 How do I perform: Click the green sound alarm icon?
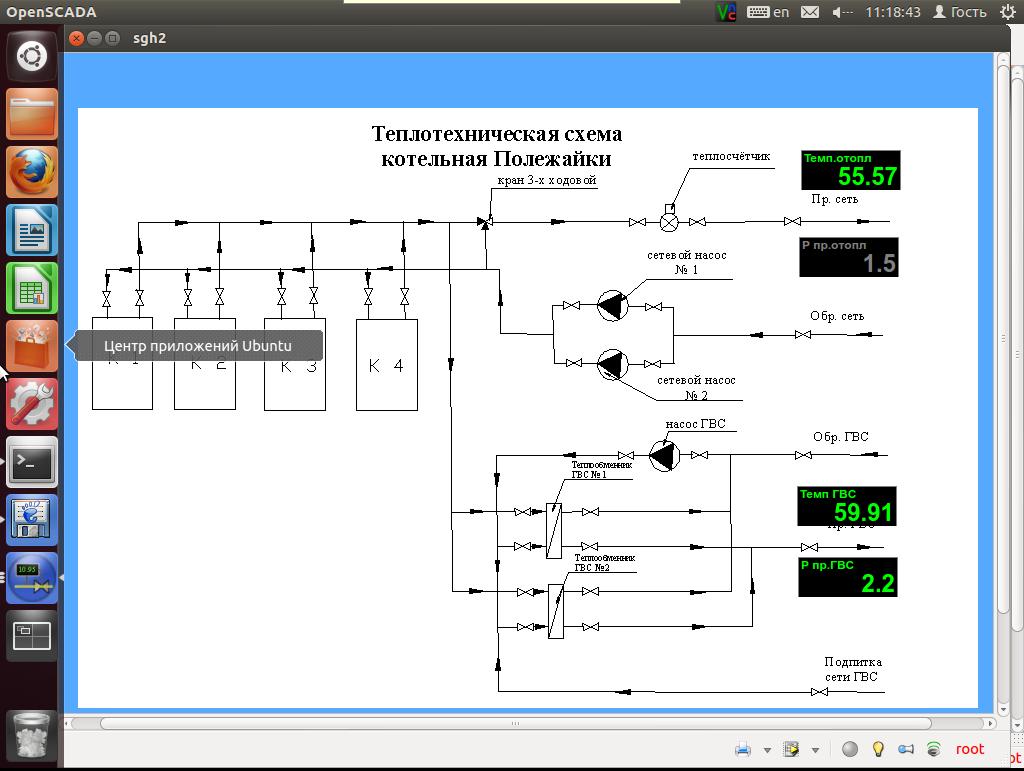point(933,749)
